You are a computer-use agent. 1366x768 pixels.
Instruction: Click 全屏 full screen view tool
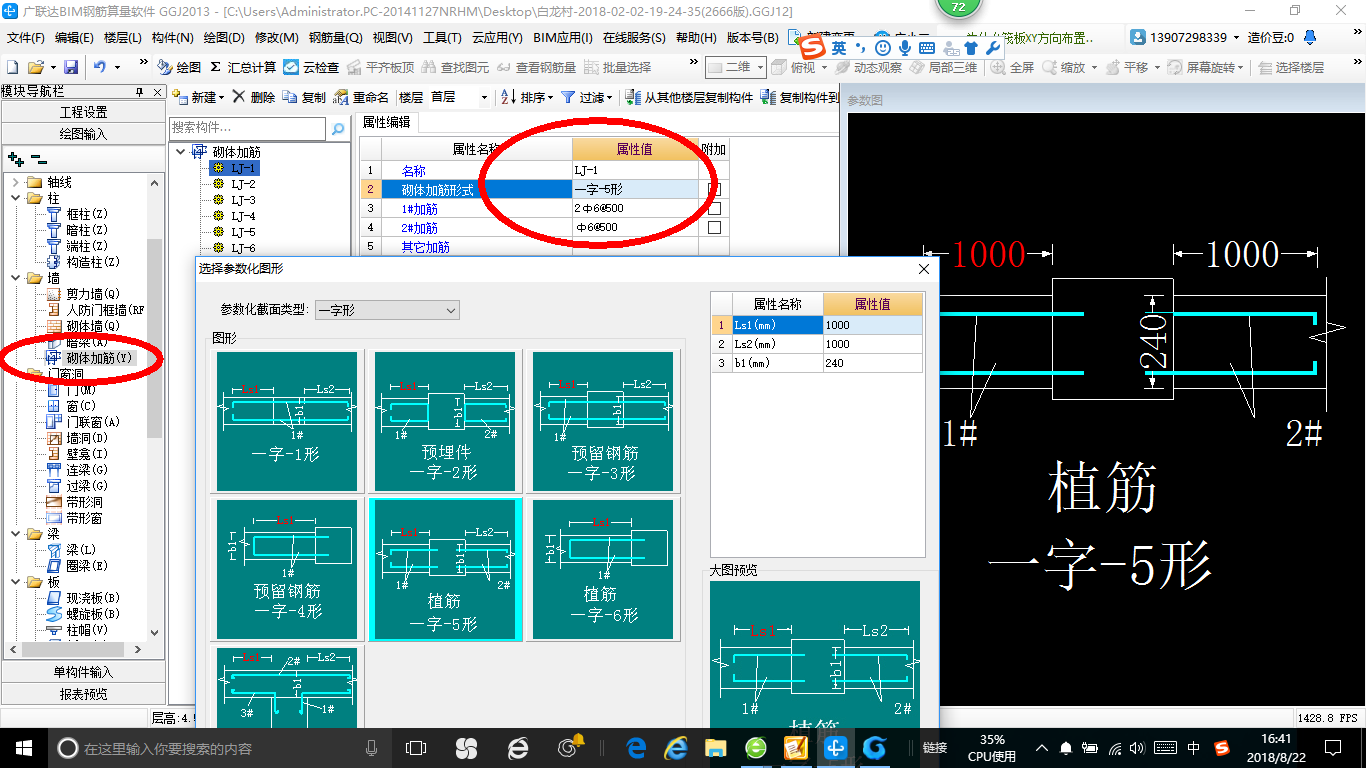(x=1012, y=67)
